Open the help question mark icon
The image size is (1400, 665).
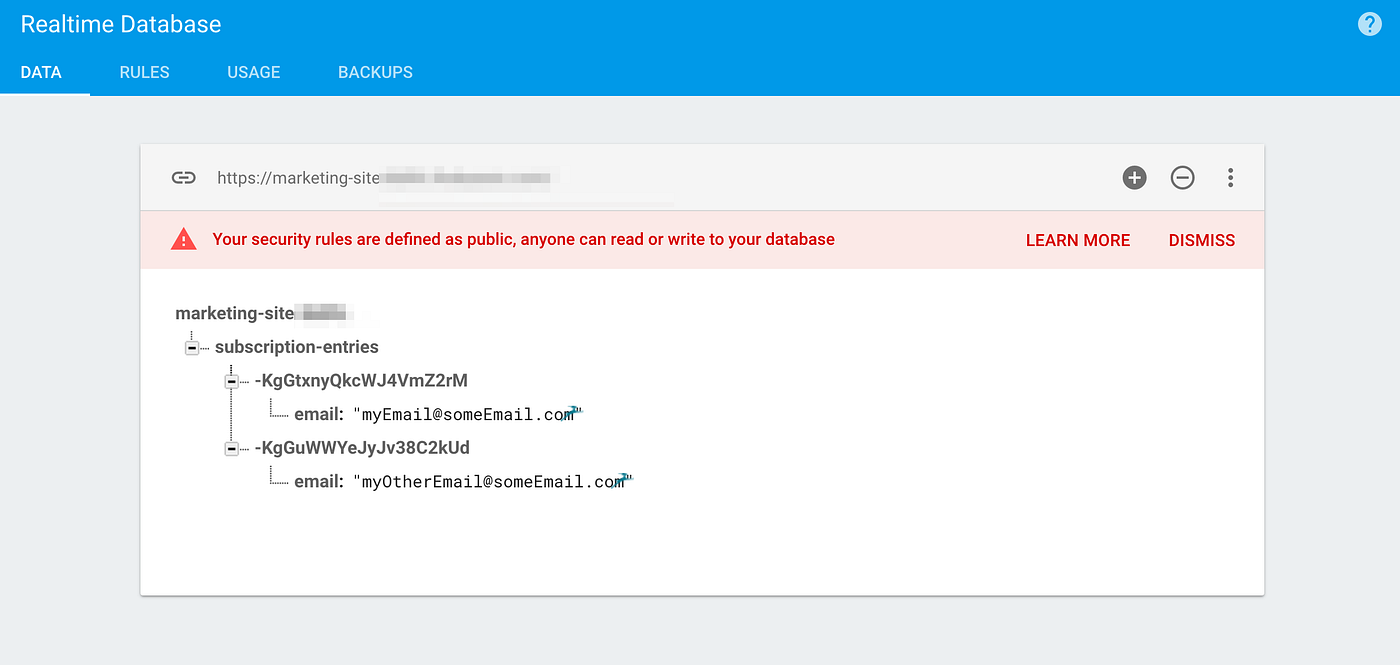[1369, 24]
